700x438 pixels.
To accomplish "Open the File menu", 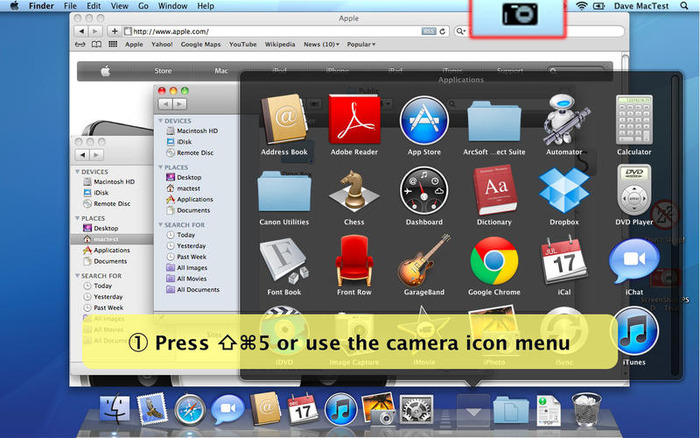I will [70, 6].
